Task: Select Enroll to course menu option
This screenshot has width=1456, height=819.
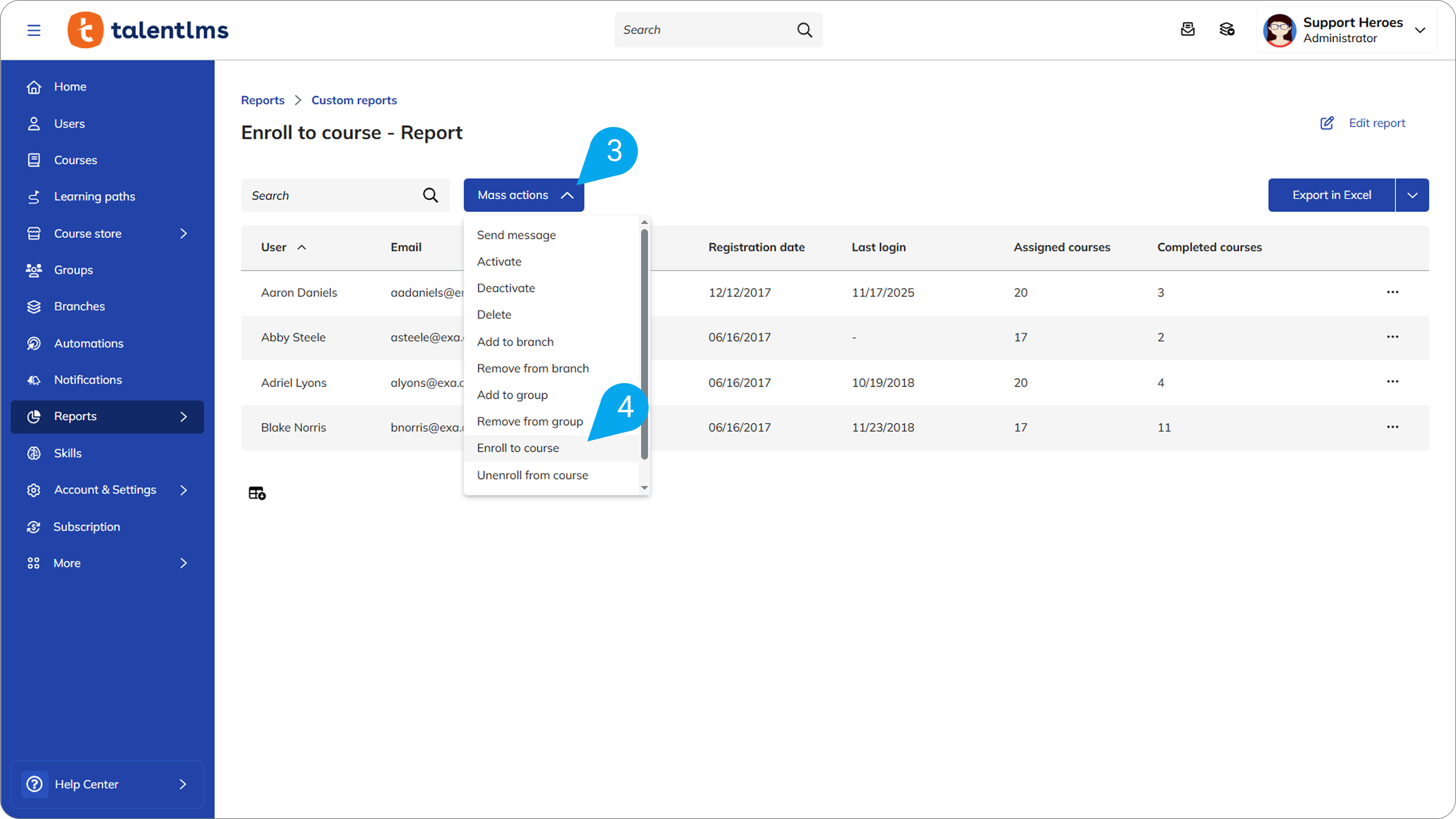Action: pyautogui.click(x=518, y=448)
